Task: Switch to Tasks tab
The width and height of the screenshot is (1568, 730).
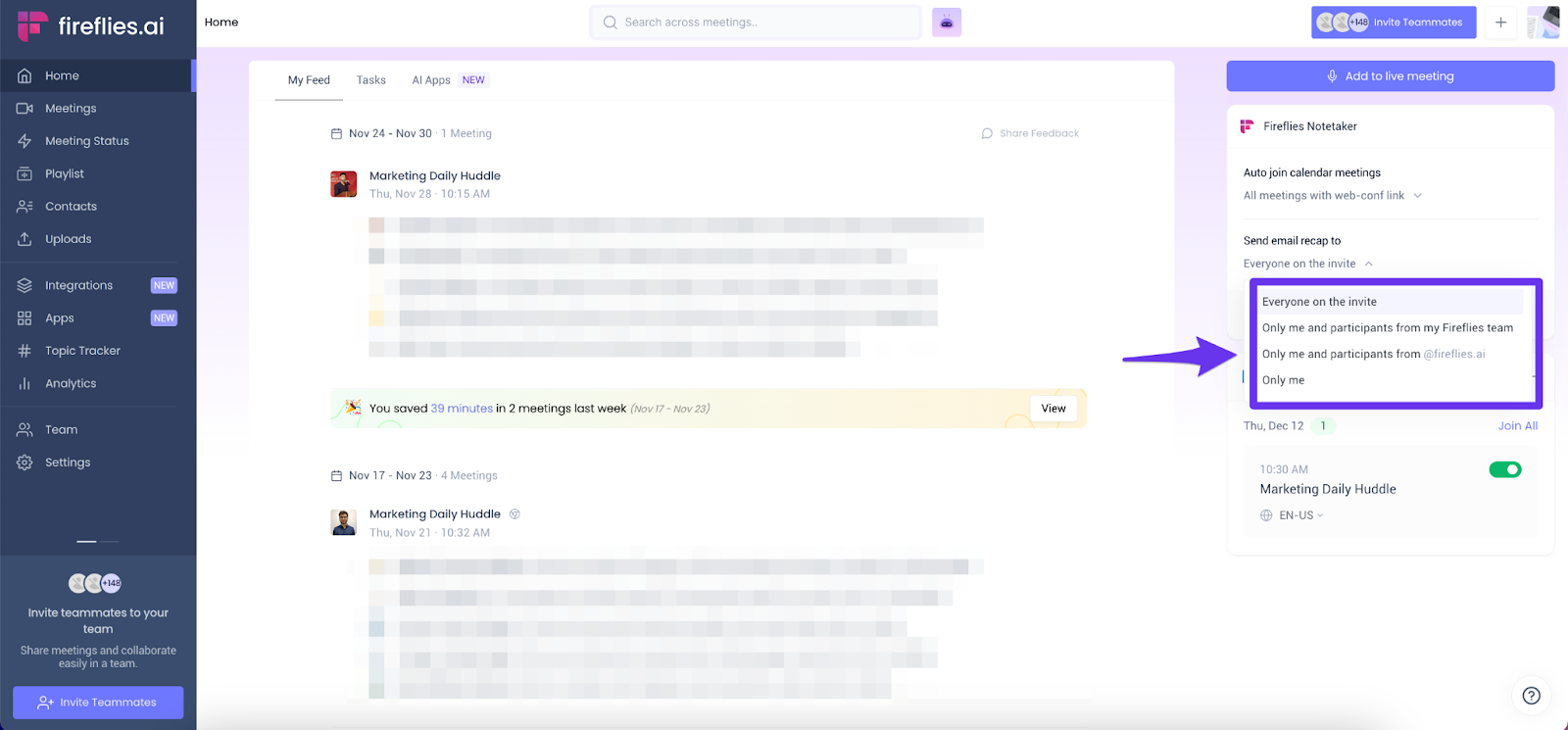Action: point(371,80)
